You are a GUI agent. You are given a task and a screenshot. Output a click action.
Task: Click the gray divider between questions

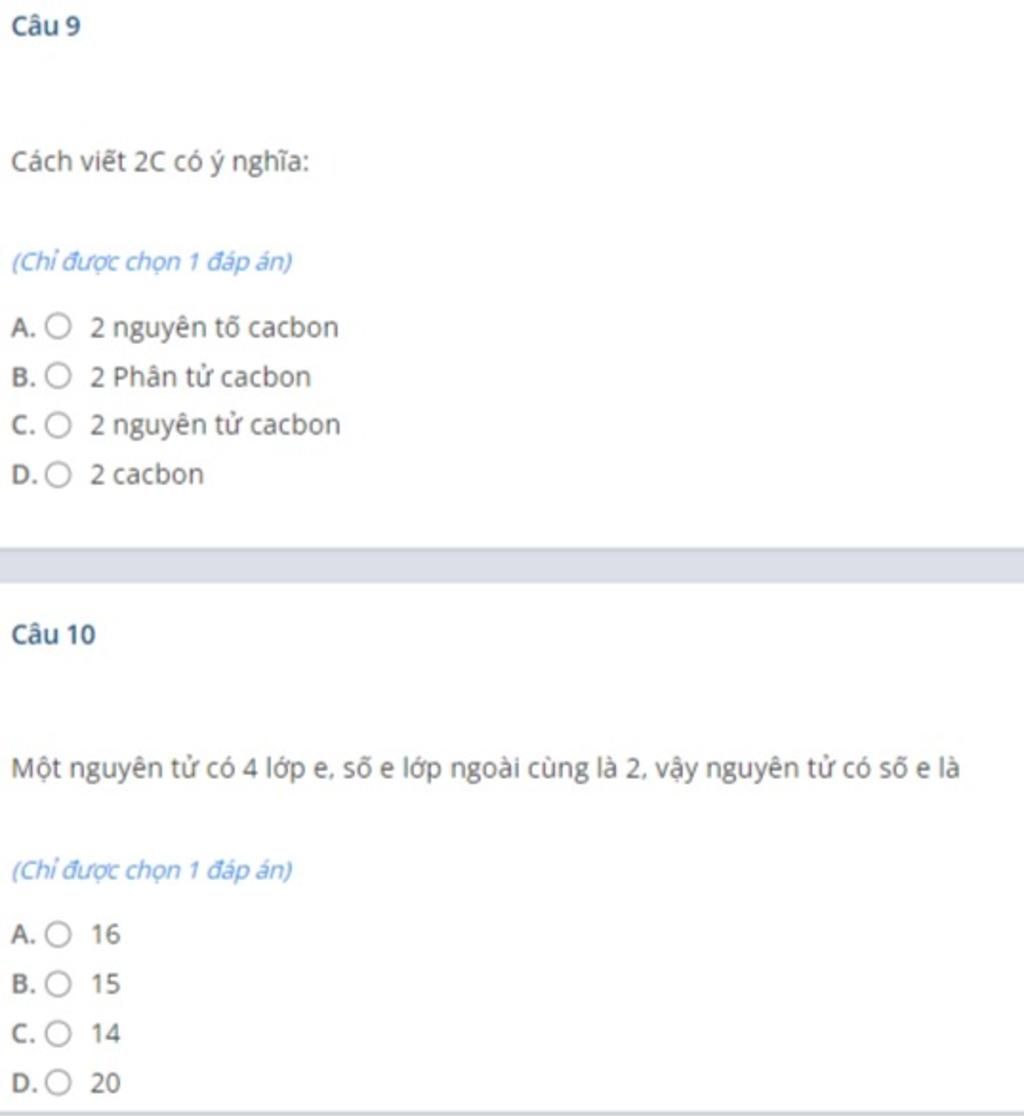click(512, 566)
